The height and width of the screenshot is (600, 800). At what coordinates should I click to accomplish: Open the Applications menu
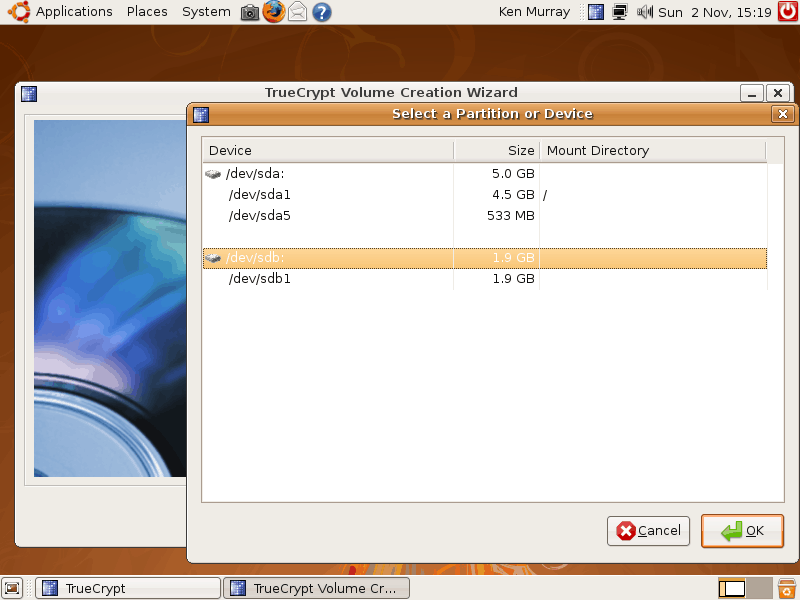tap(74, 12)
